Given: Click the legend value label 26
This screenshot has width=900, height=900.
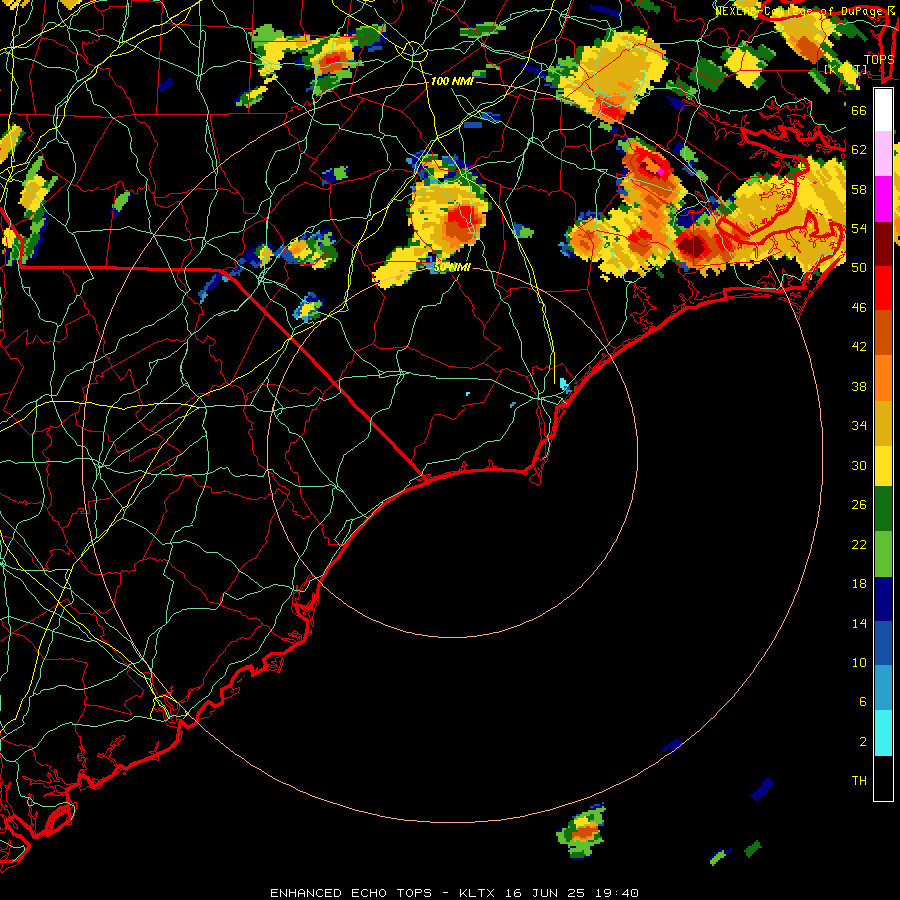Looking at the screenshot, I should coord(859,505).
